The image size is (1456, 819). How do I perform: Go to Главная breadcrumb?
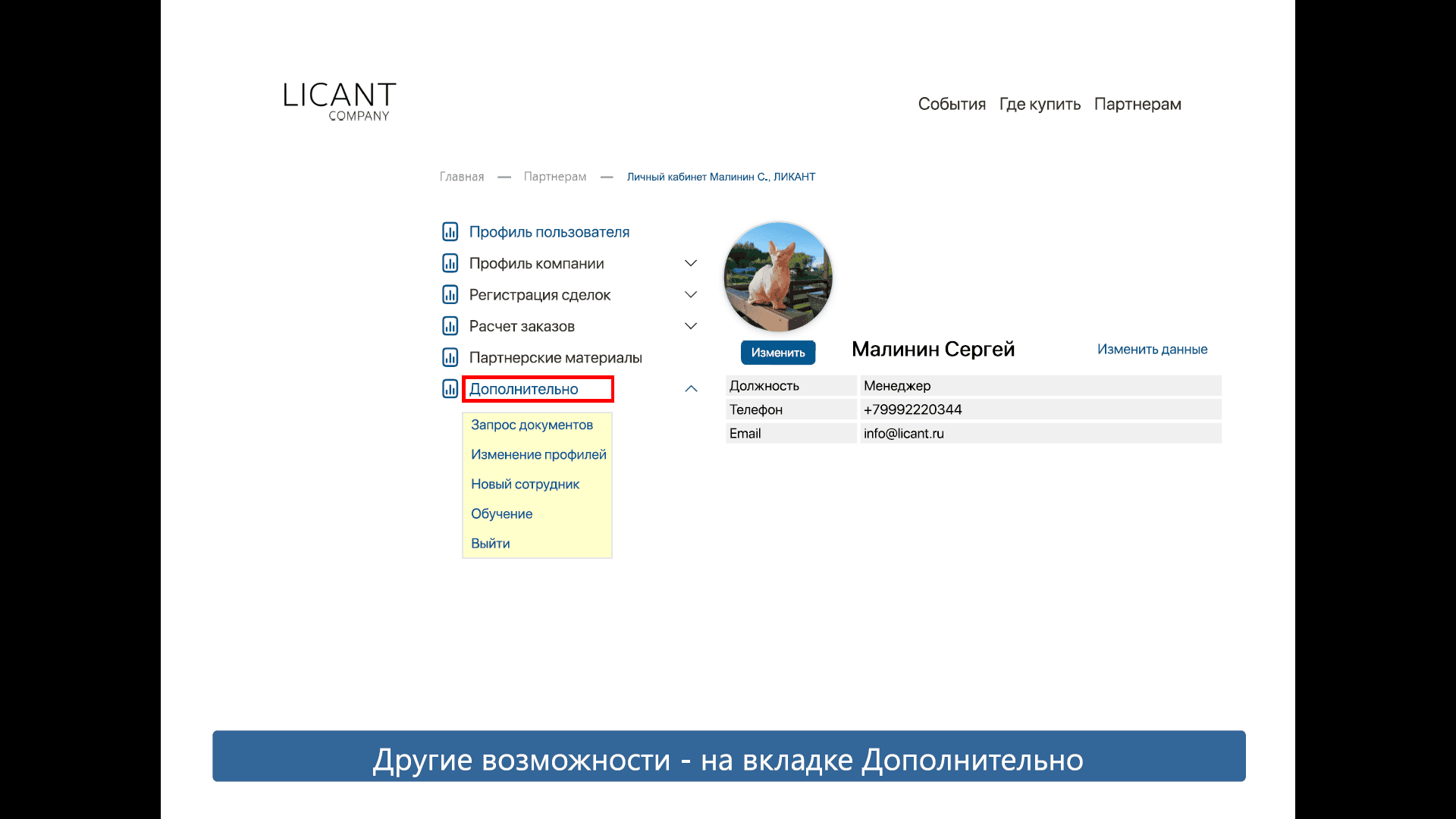pyautogui.click(x=461, y=177)
